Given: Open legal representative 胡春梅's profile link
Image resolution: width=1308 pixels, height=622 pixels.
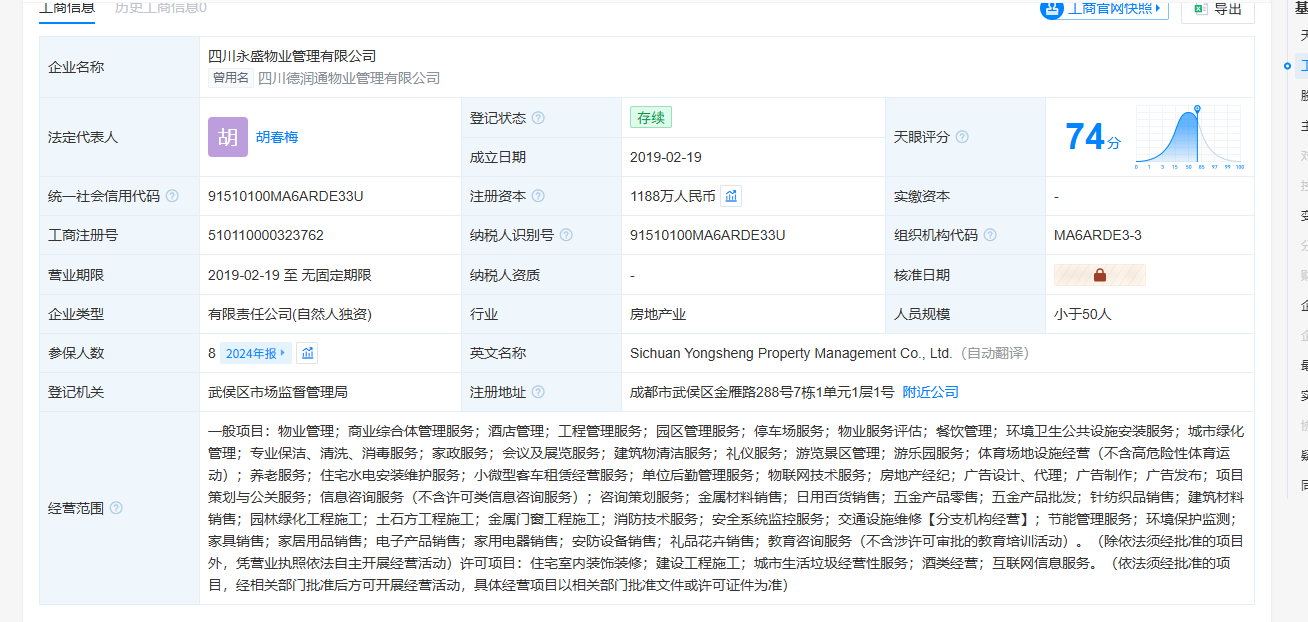Looking at the screenshot, I should [x=277, y=137].
